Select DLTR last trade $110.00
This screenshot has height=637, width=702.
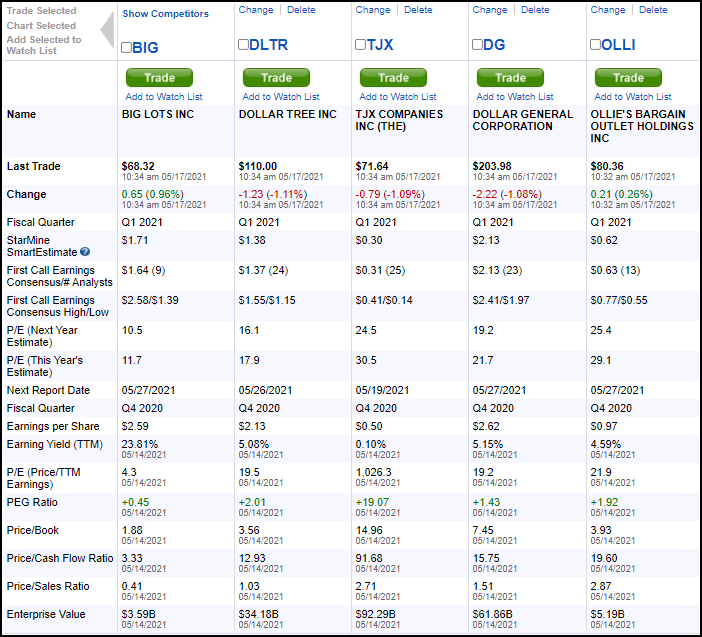[257, 166]
